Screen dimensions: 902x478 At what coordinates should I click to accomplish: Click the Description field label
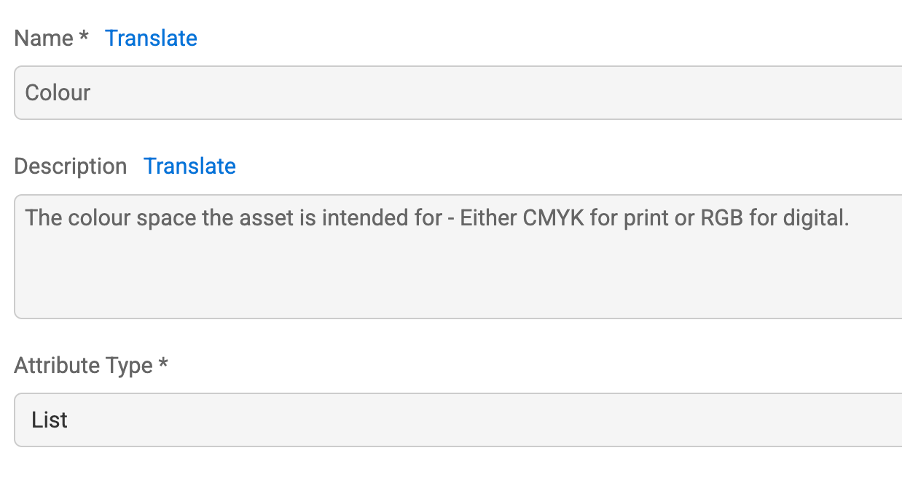70,166
